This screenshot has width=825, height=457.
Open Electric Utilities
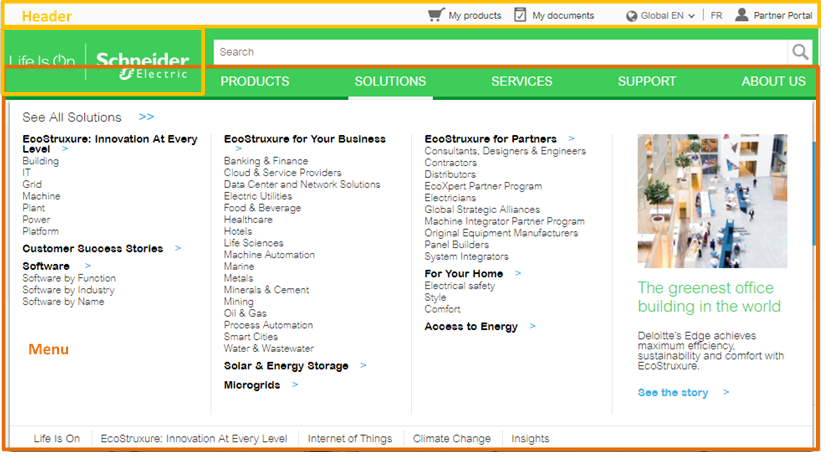[258, 196]
